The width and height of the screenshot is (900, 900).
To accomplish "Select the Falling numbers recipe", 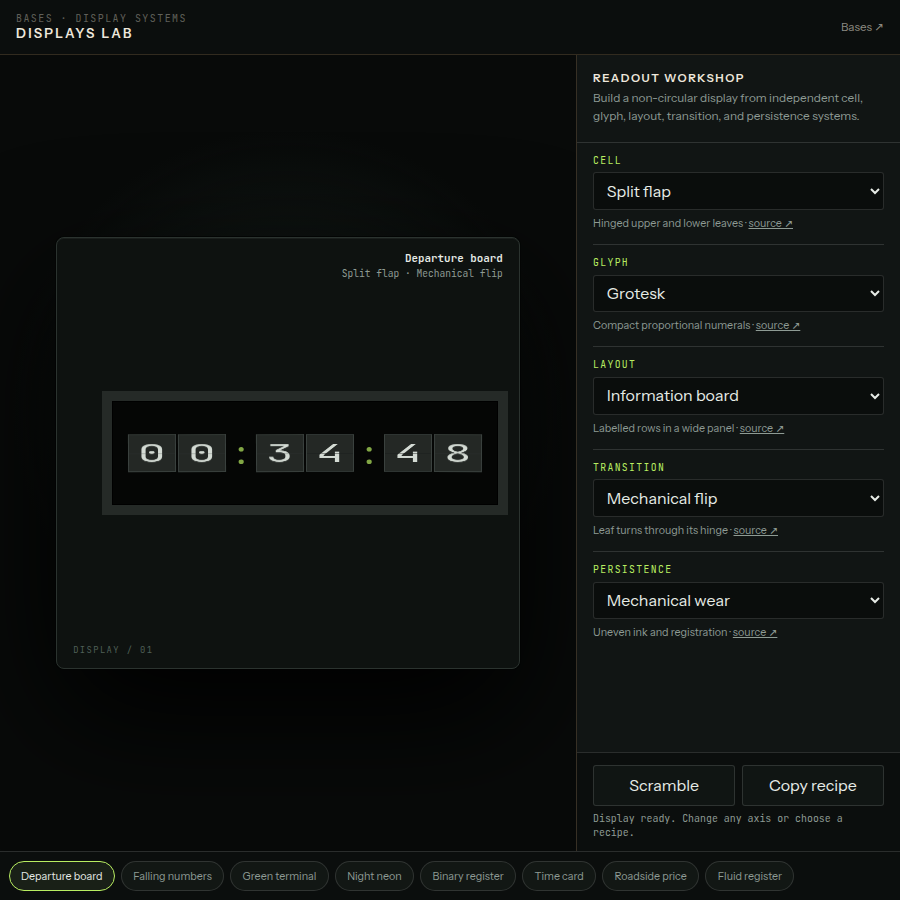I will [172, 876].
